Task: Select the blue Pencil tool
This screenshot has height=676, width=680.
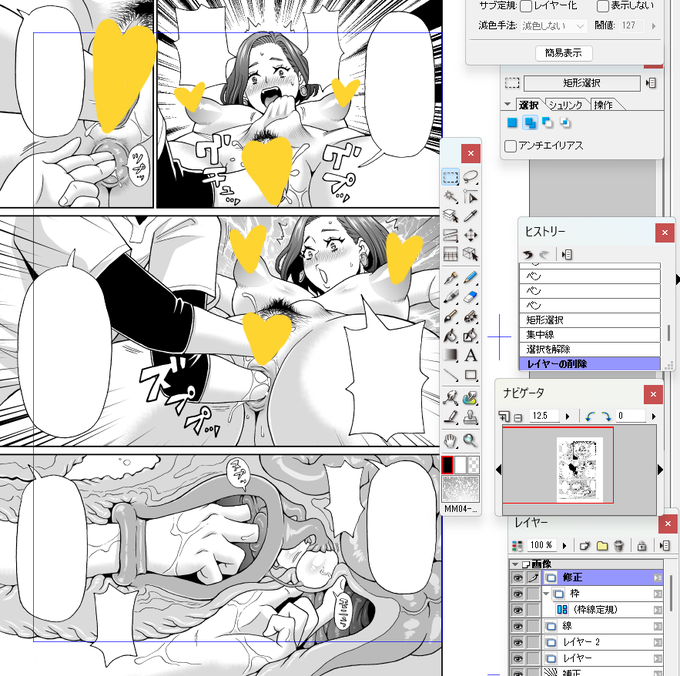Action: (x=471, y=278)
